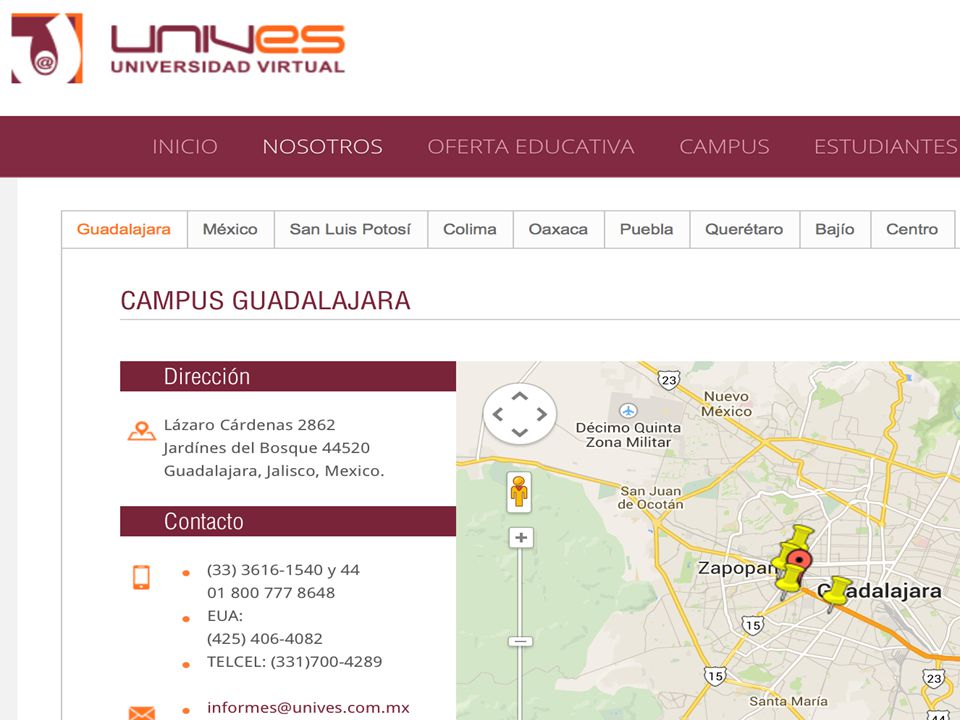Click the orange envelope email icon
Viewport: 960px width, 720px height.
point(141,713)
